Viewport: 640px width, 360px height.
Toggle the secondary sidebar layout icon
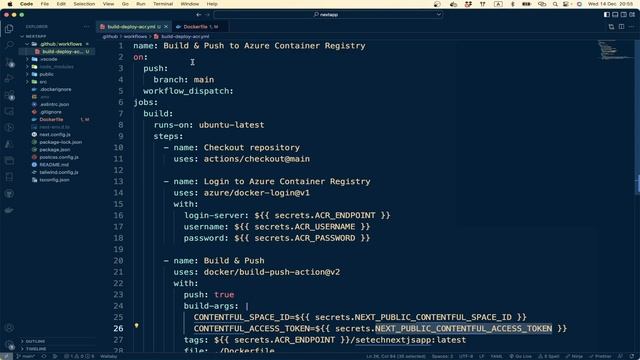(x=624, y=15)
